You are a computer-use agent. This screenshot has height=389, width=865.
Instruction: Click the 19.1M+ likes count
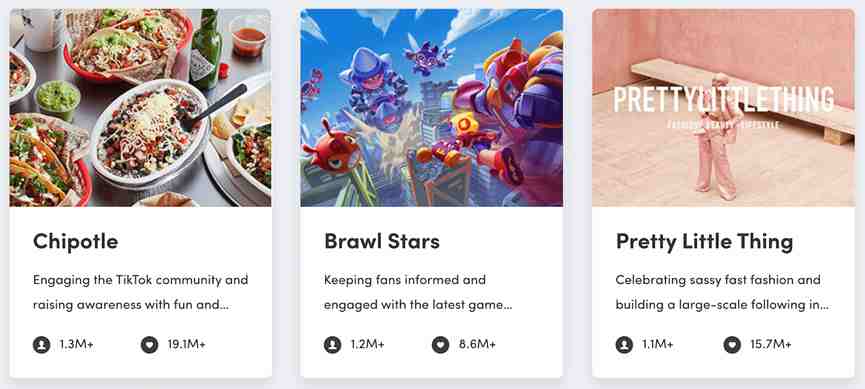186,345
